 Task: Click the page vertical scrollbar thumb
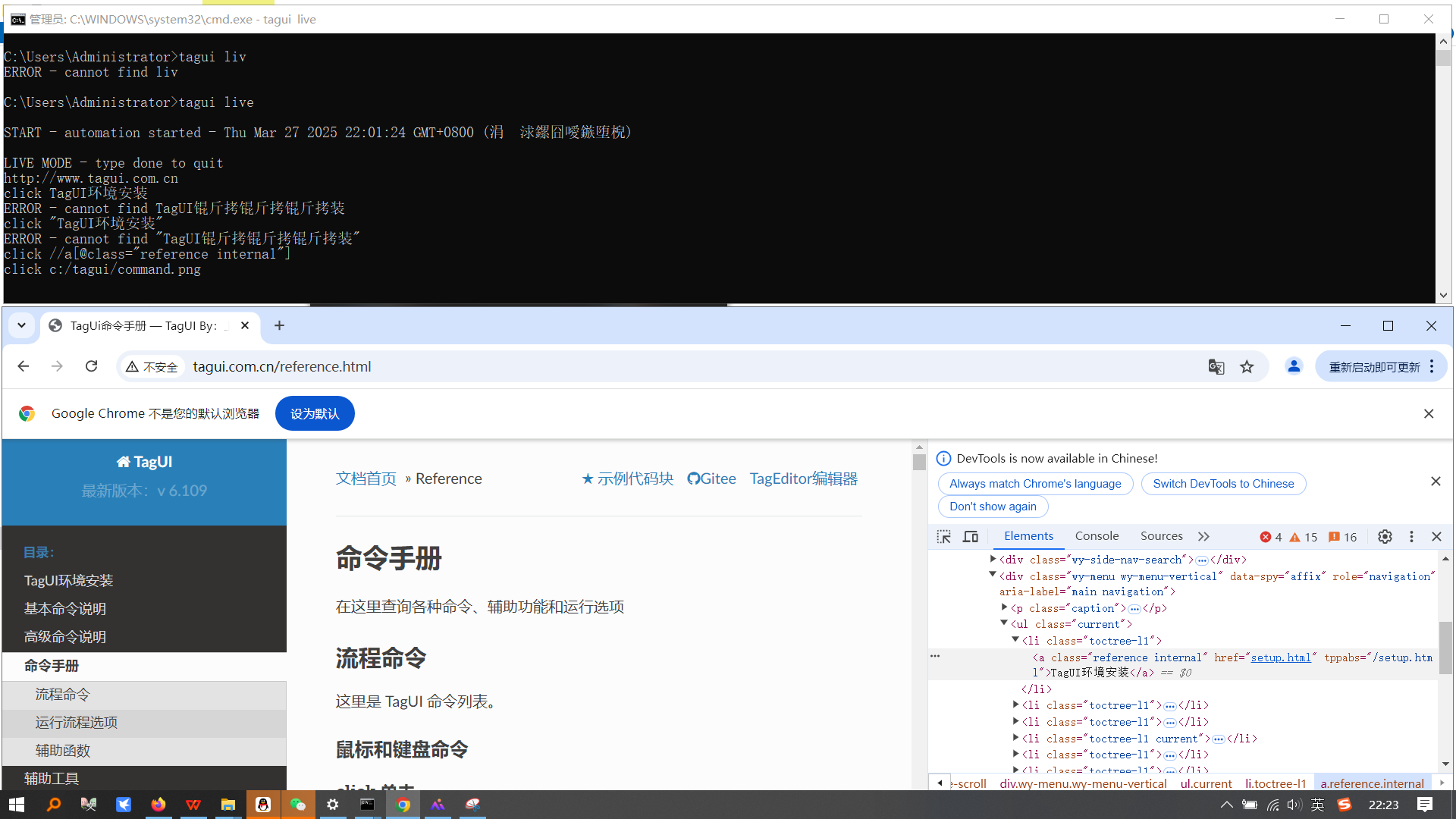pos(919,462)
